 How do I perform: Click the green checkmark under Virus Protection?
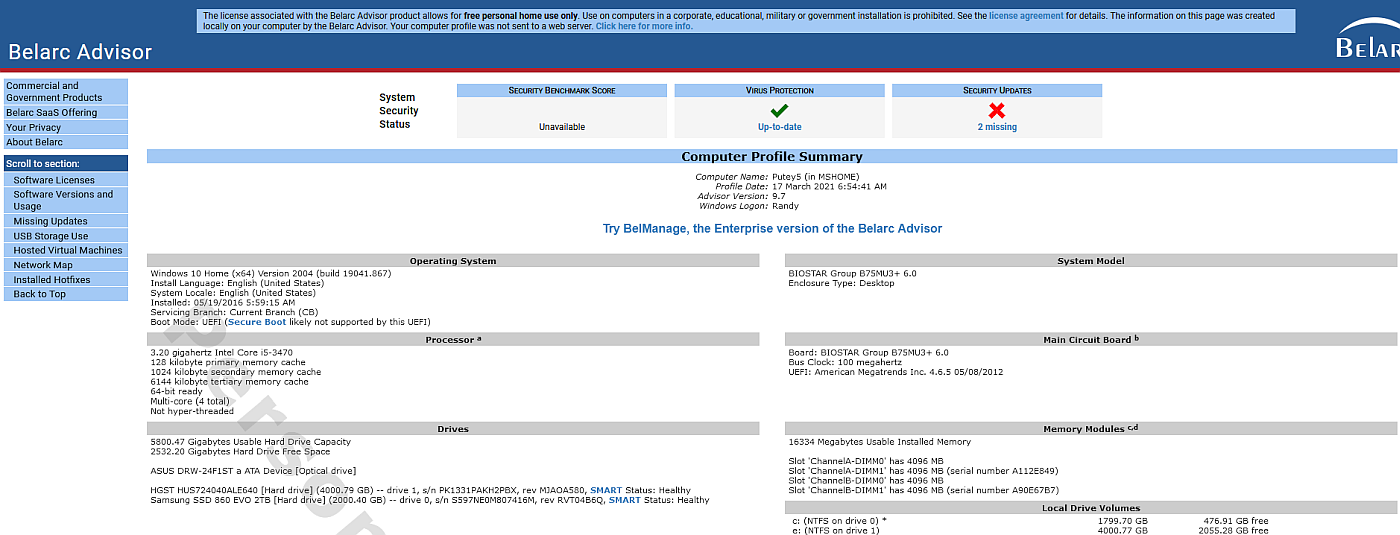(780, 111)
